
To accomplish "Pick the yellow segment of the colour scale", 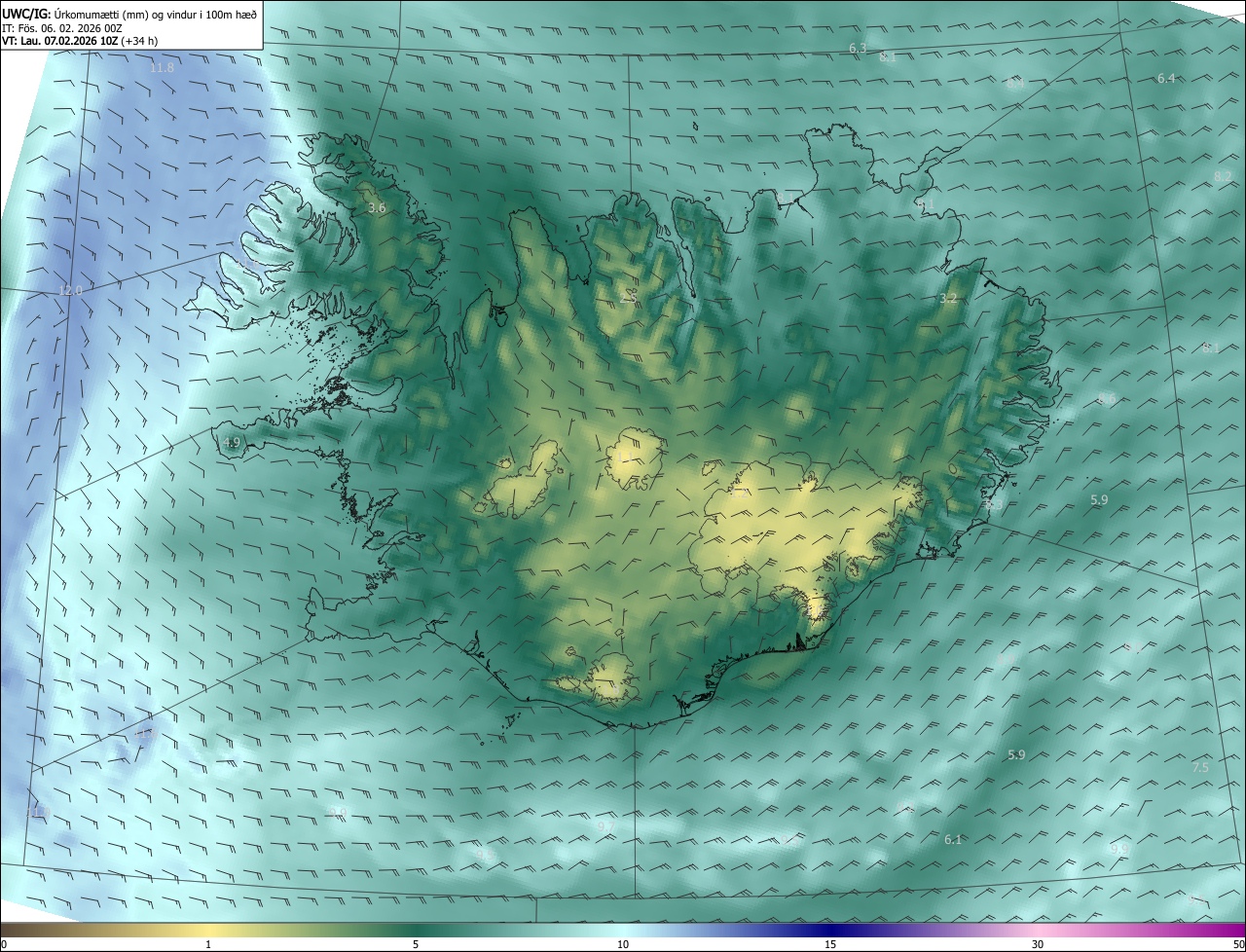I will pos(209,930).
